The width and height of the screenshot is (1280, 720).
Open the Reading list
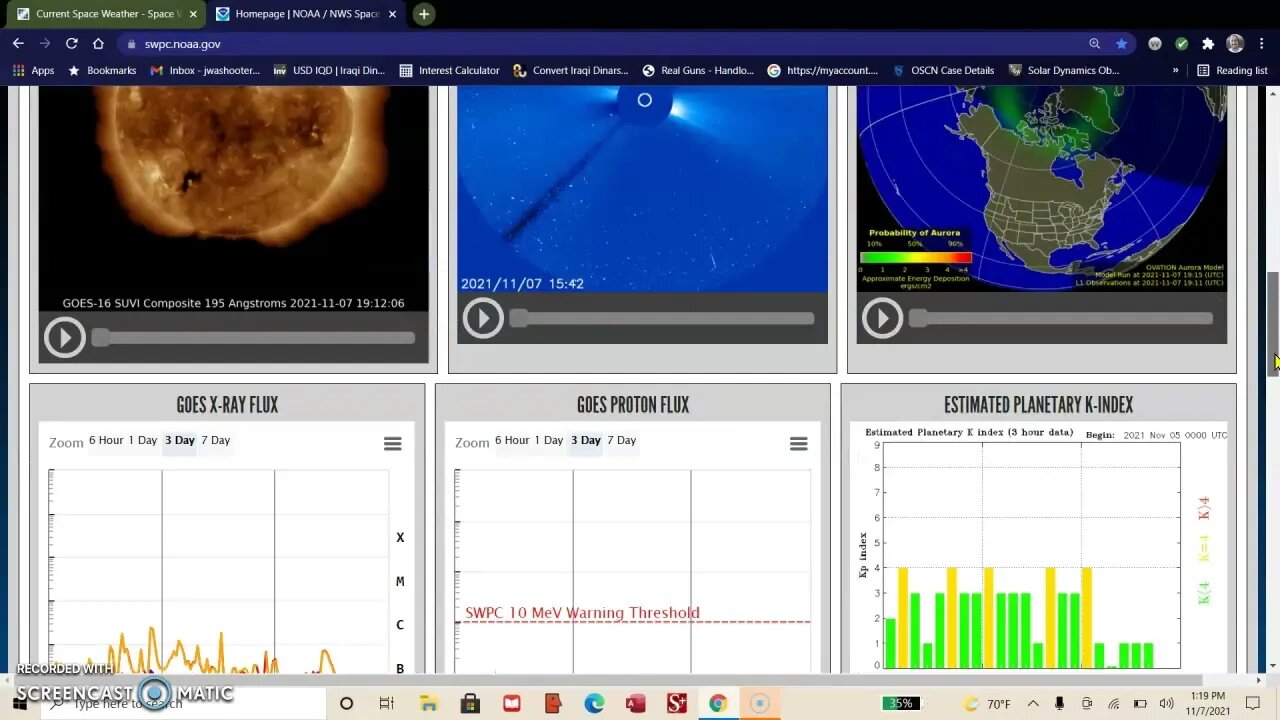coord(1232,71)
